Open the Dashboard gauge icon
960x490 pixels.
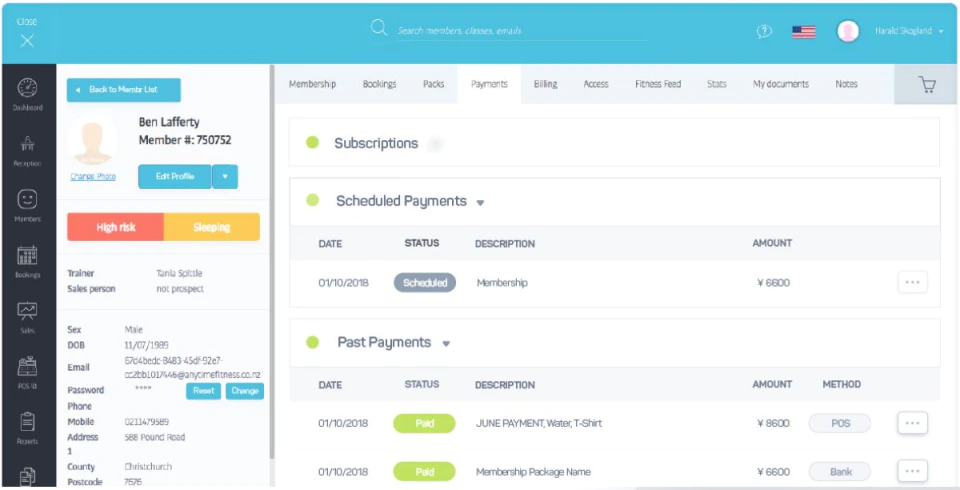tap(28, 88)
